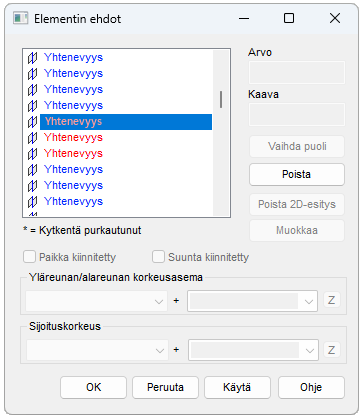Image resolution: width=364 pixels, height=419 pixels.
Task: Click into the Arvo value field
Action: tap(297, 72)
